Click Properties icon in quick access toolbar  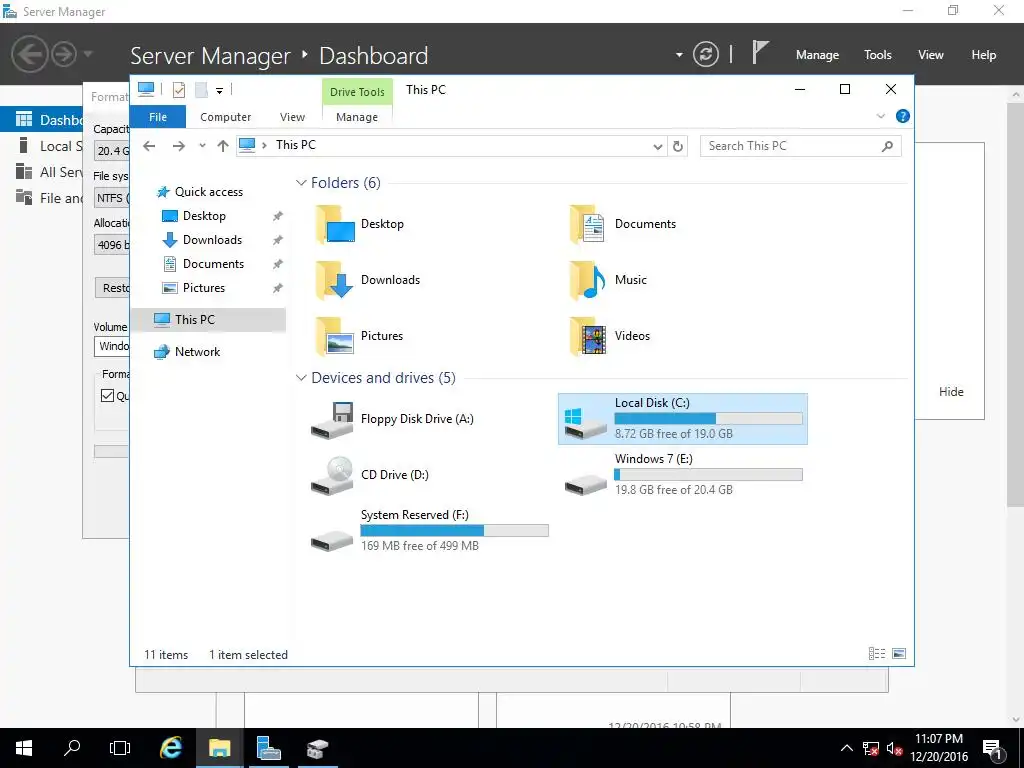pyautogui.click(x=178, y=90)
